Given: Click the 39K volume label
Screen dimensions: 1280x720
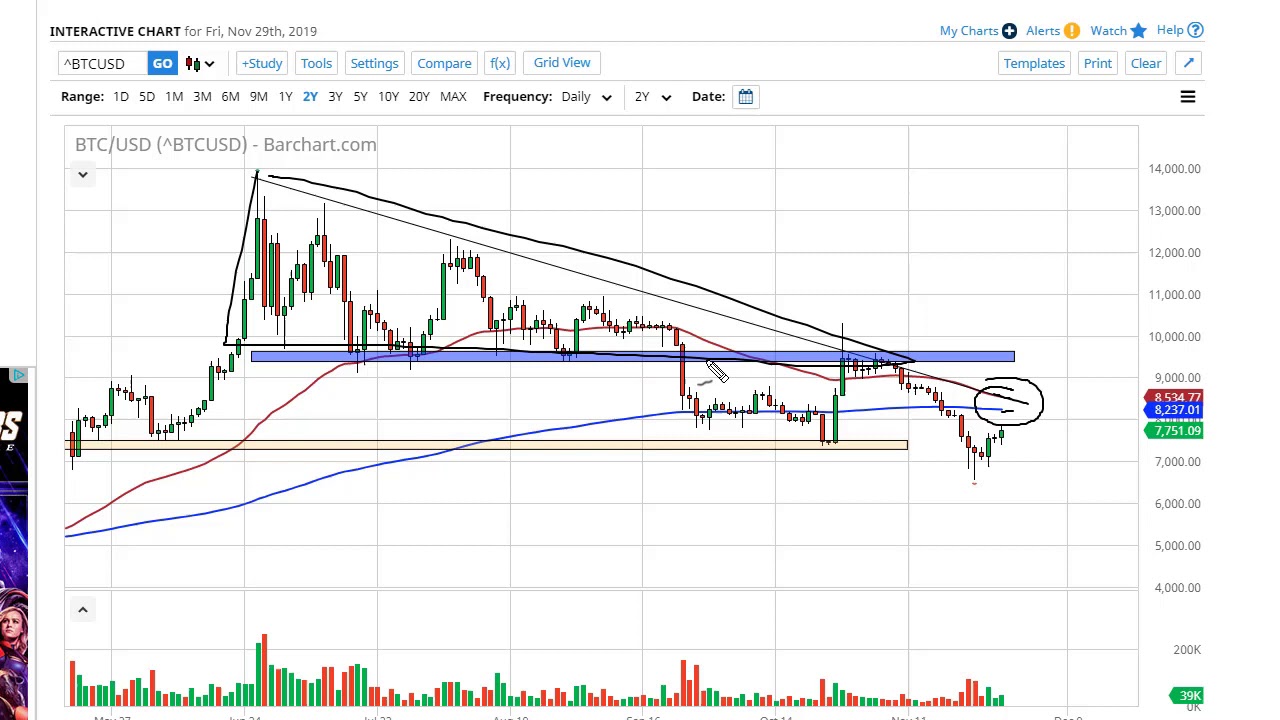Looking at the screenshot, I should 1189,696.
